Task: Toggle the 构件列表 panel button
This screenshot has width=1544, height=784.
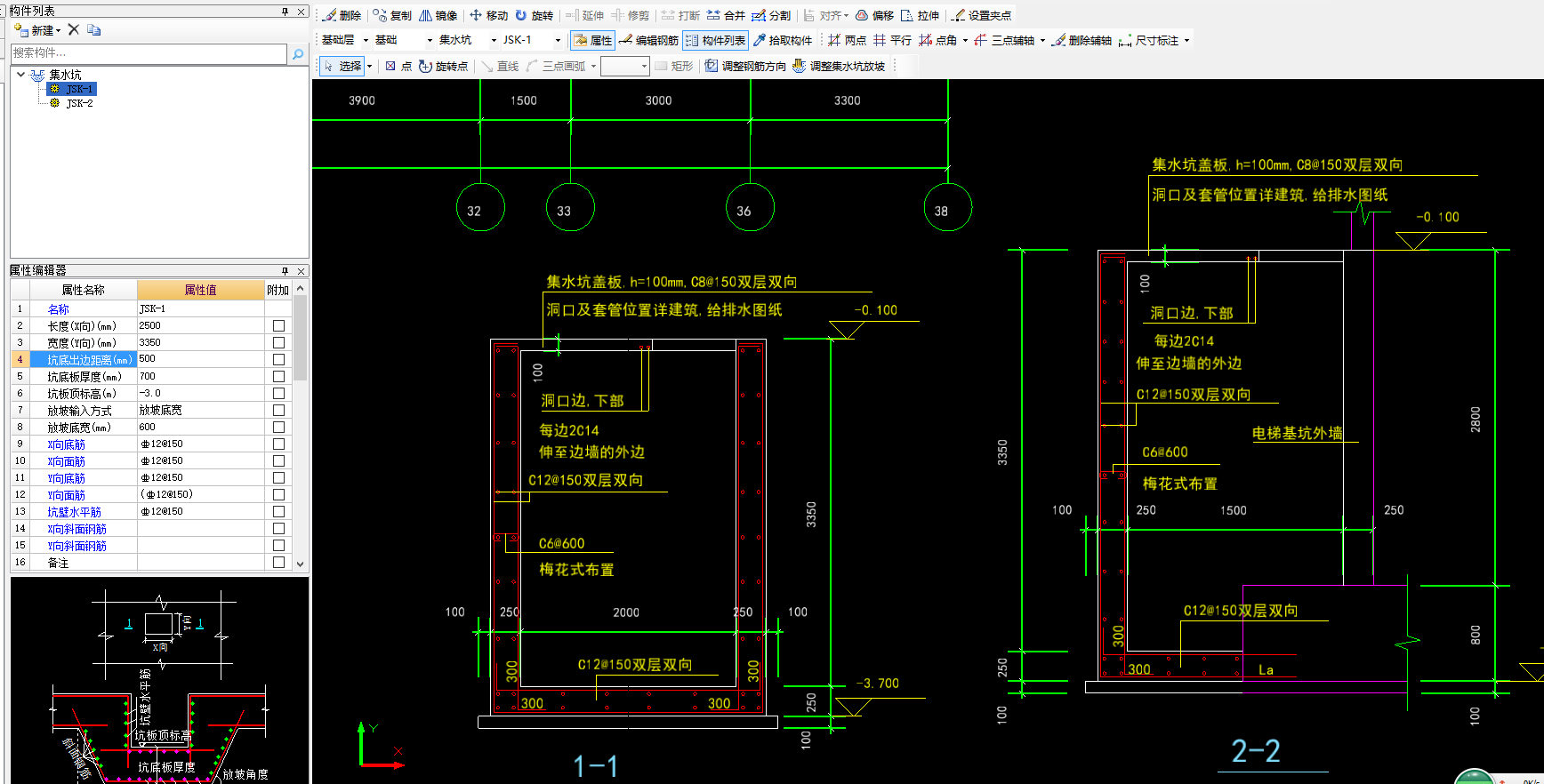Action: [715, 40]
